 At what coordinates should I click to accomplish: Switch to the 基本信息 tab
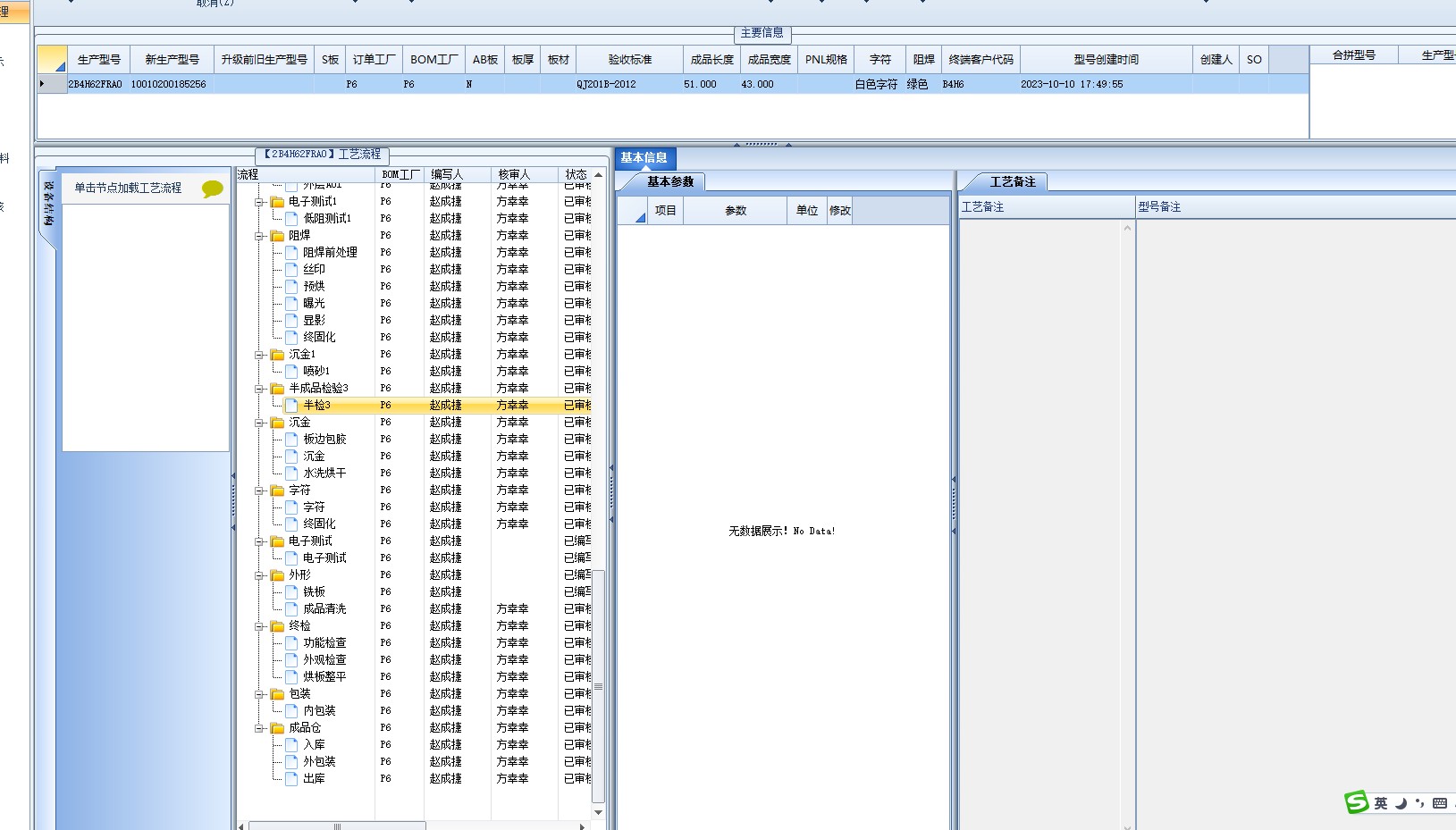[644, 158]
